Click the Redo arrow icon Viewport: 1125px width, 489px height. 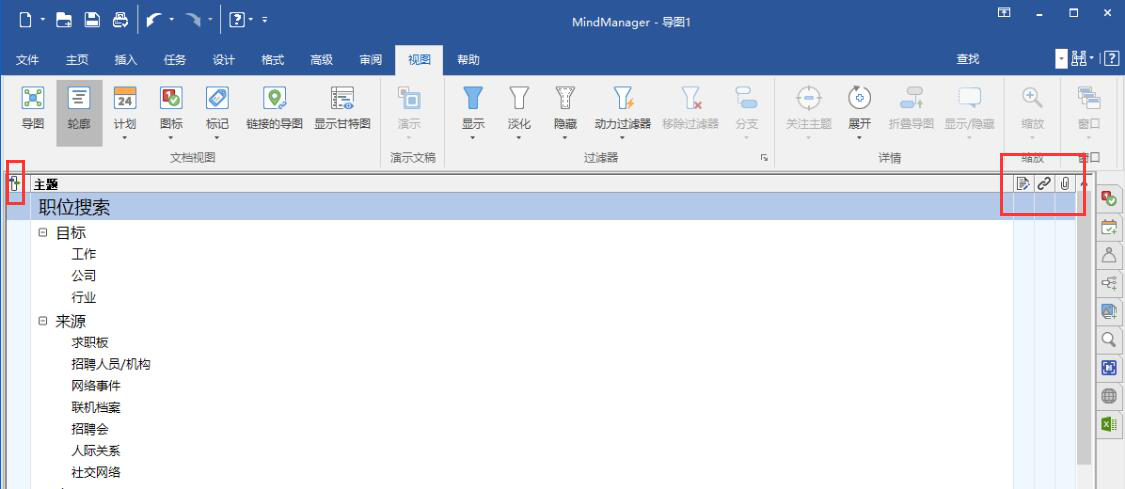[x=192, y=20]
